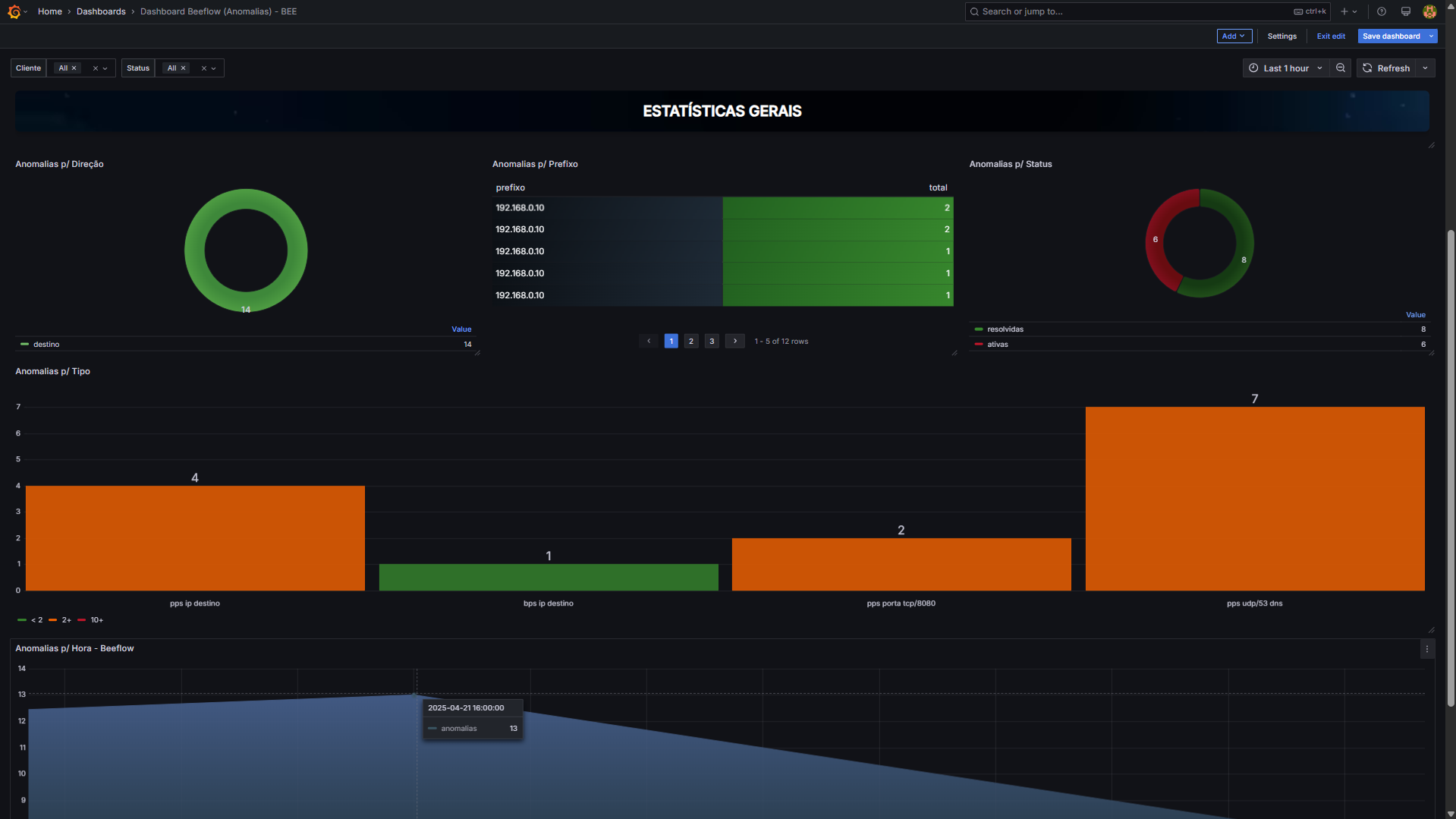Click the Grafana logo in the breadcrumb

coord(14,11)
